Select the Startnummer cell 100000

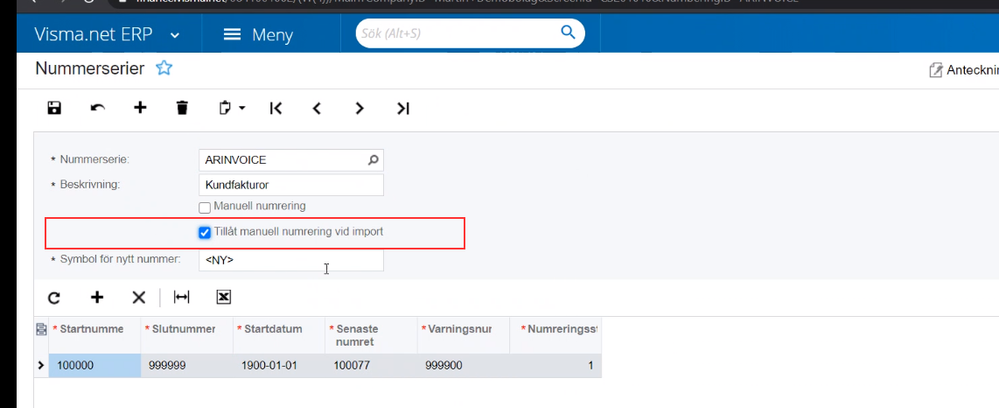(x=95, y=366)
